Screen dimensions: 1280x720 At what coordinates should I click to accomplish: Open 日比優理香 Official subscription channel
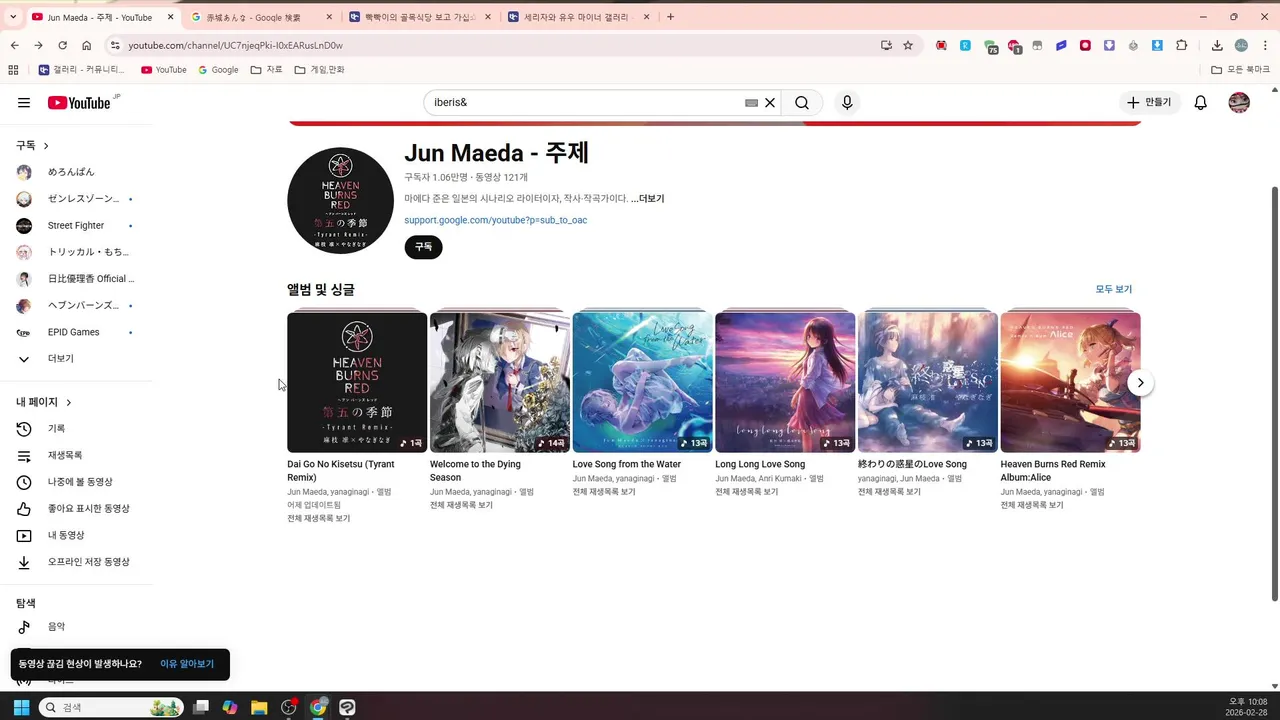pyautogui.click(x=76, y=279)
